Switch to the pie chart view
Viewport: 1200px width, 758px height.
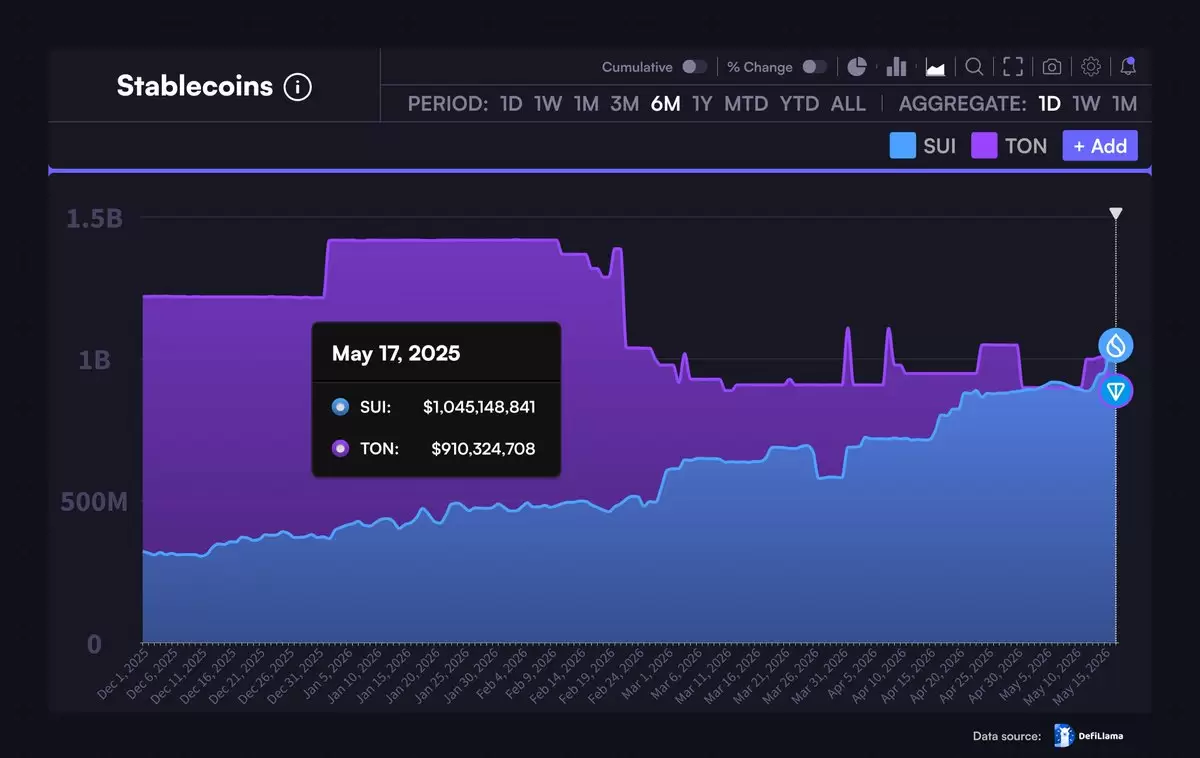click(857, 67)
